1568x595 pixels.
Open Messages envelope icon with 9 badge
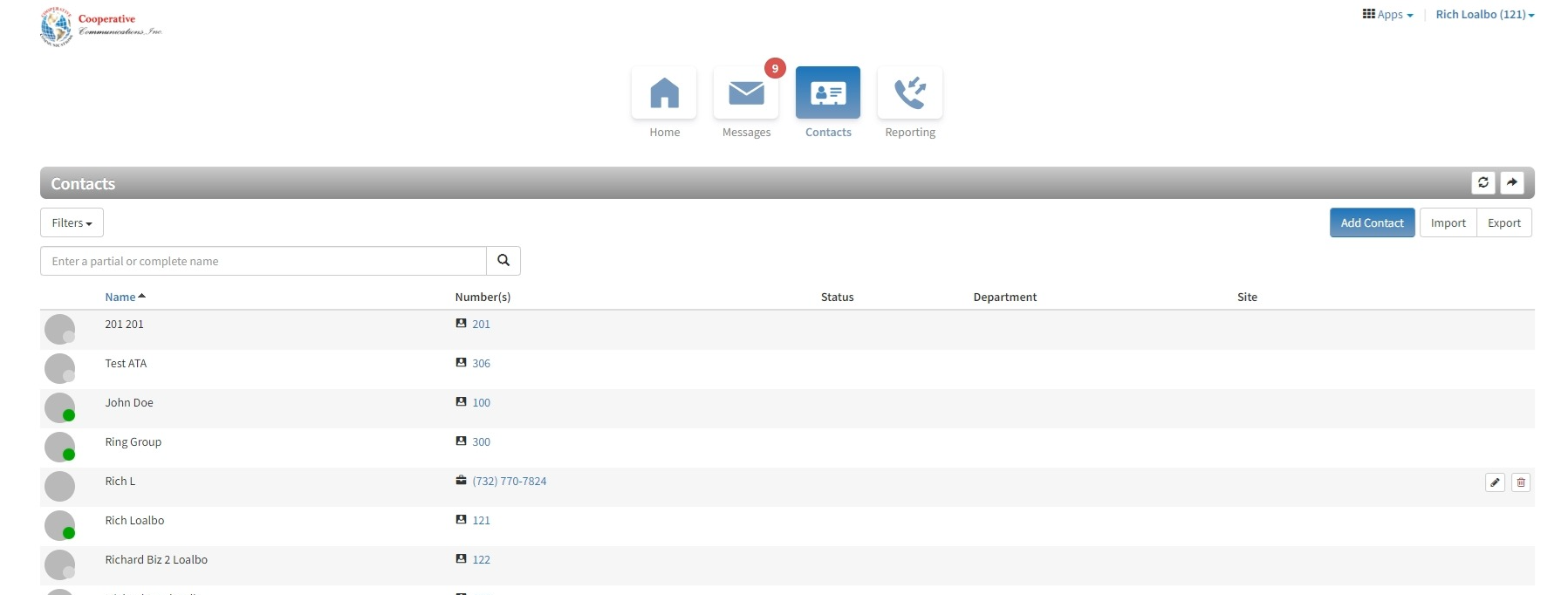point(746,92)
